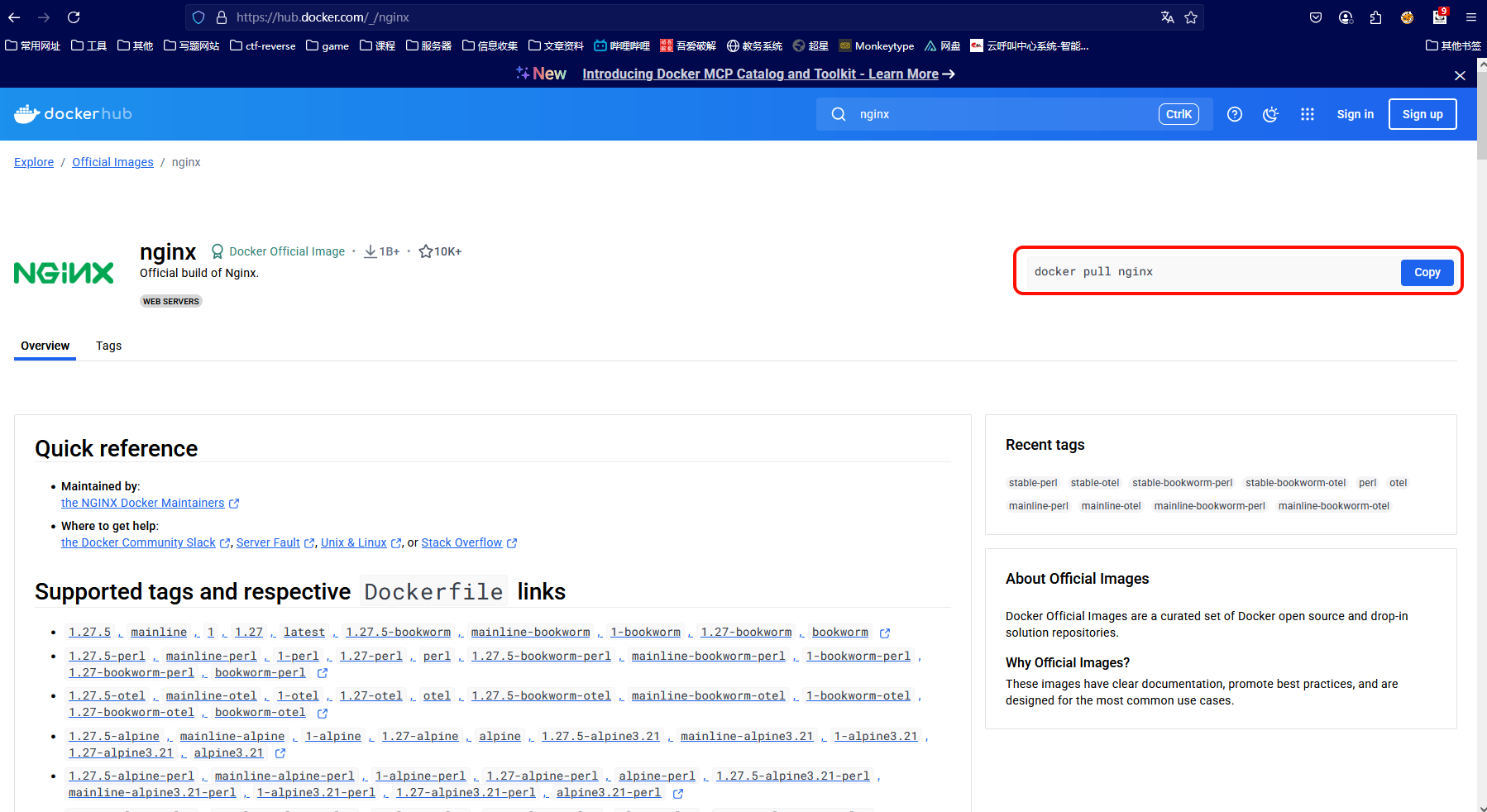
Task: Open the Official Images breadcrumb link
Action: pos(112,162)
